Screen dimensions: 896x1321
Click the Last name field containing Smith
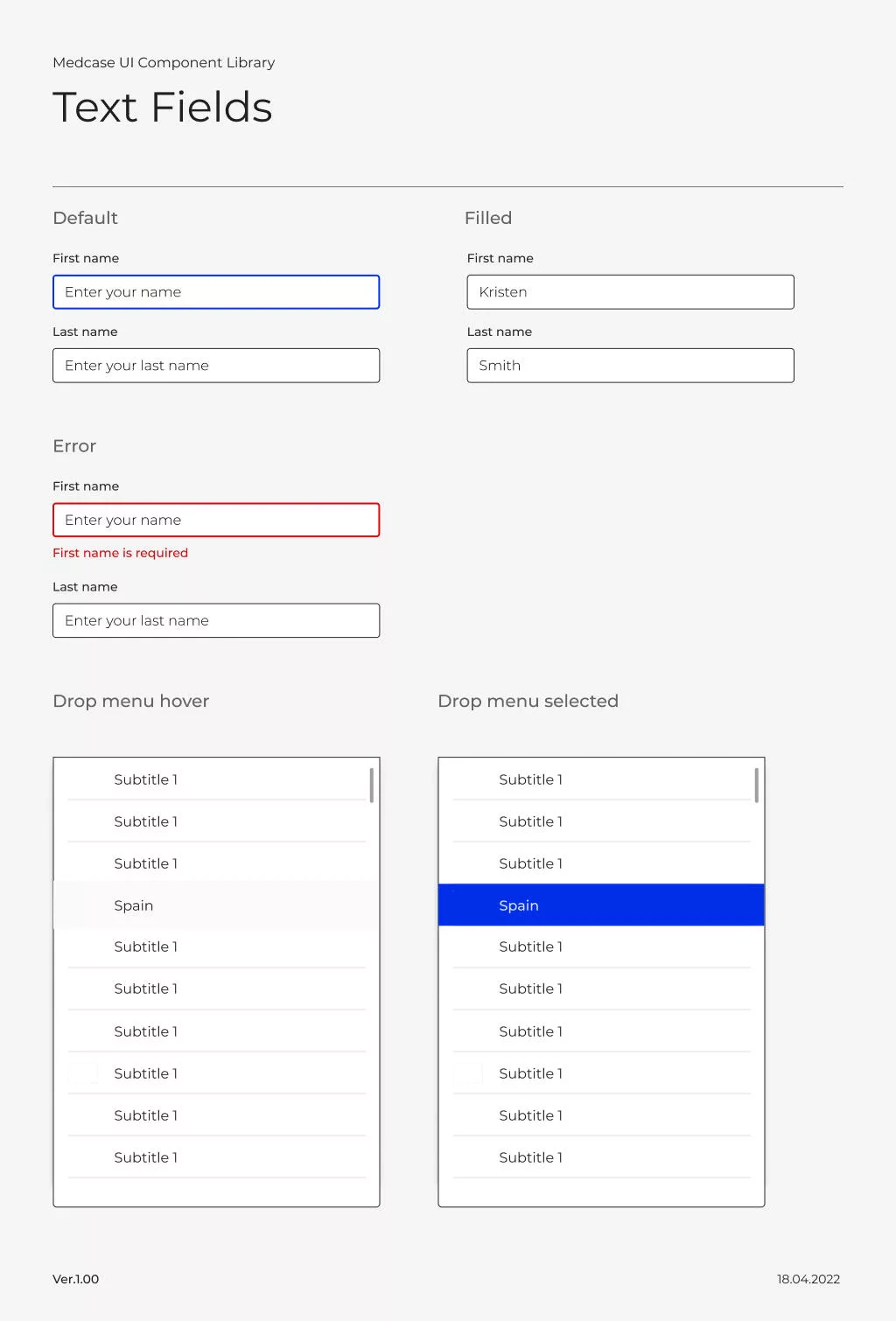coord(630,366)
